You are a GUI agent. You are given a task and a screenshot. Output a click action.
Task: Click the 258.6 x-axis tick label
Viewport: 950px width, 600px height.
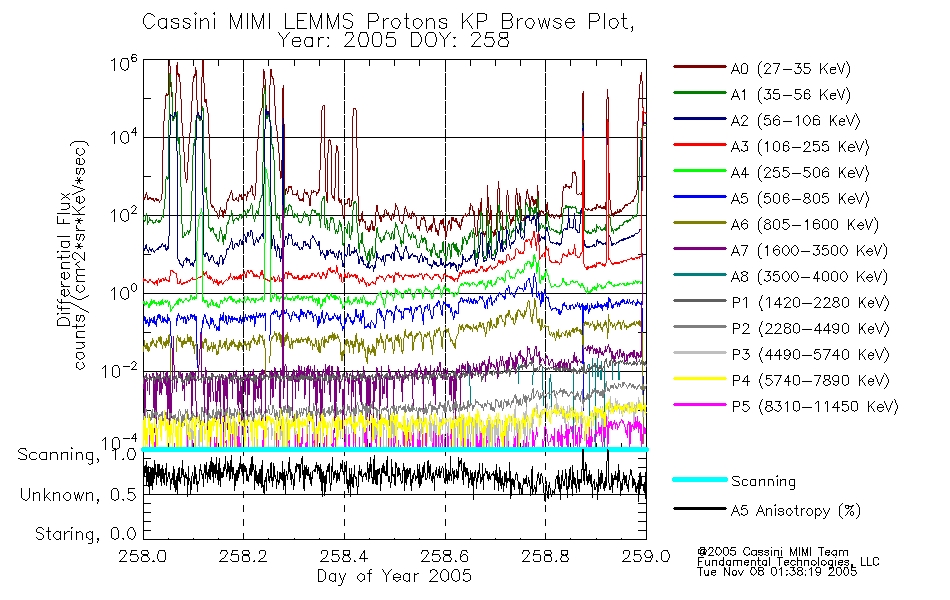click(x=445, y=556)
